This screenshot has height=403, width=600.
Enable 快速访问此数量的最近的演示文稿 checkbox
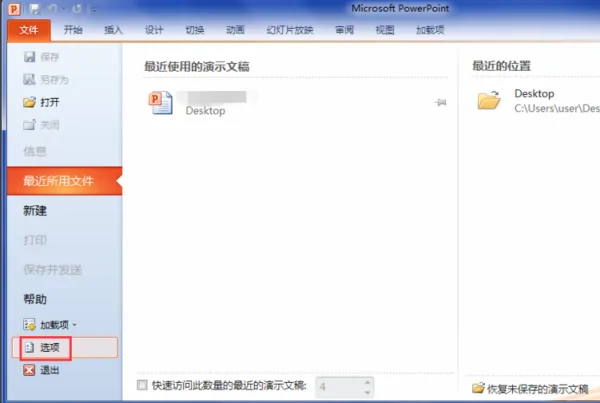[x=142, y=385]
